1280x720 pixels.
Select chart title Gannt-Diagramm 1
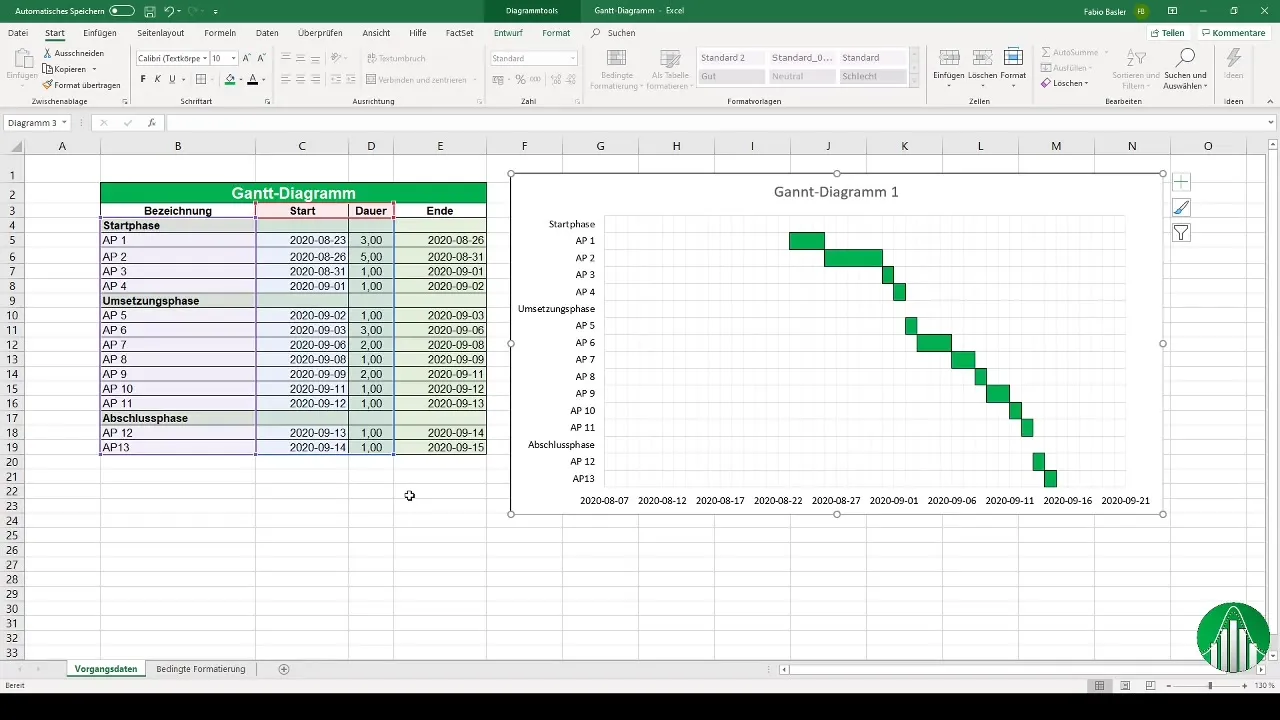point(836,191)
